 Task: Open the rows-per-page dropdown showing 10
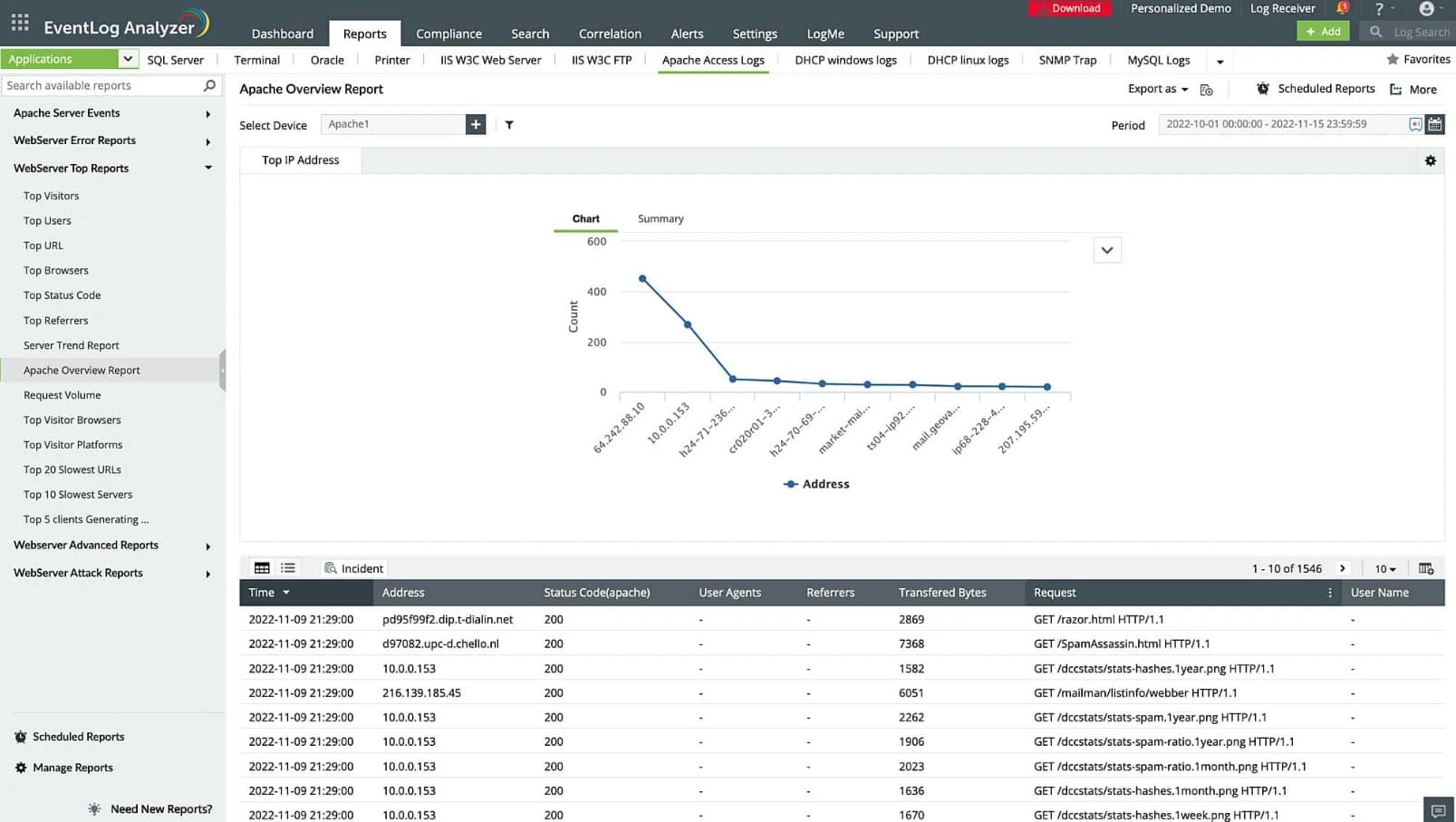pos(1384,568)
